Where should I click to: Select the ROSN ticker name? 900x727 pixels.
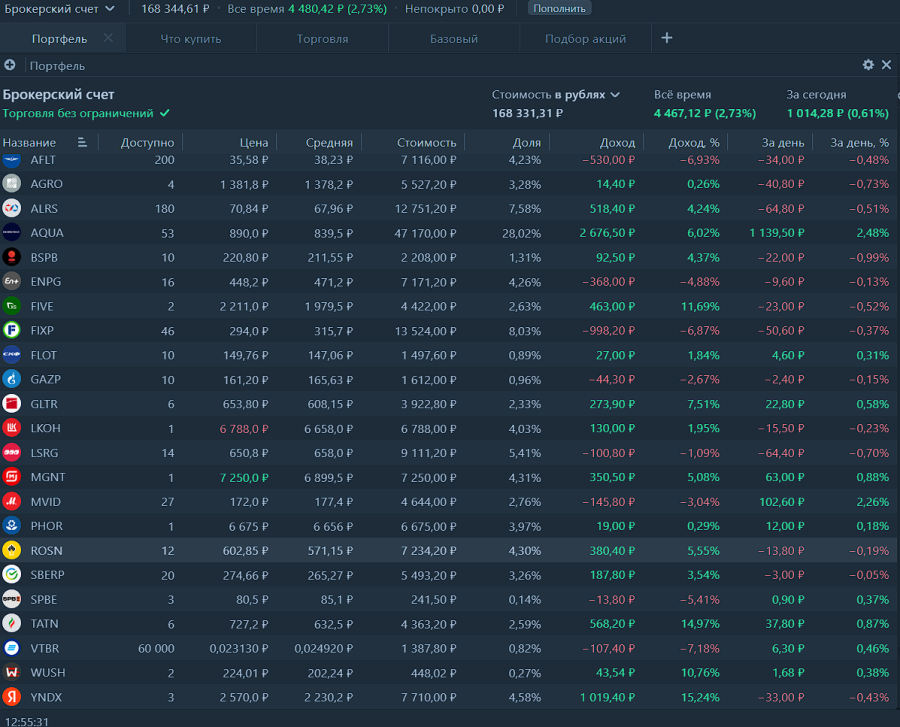point(46,550)
